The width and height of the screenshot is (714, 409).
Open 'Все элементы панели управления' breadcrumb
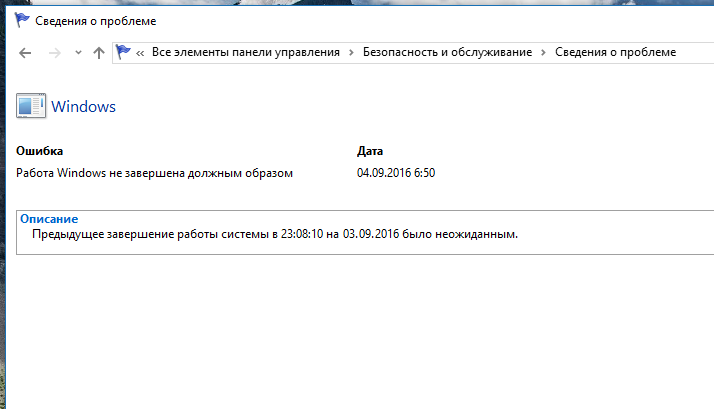tap(245, 52)
